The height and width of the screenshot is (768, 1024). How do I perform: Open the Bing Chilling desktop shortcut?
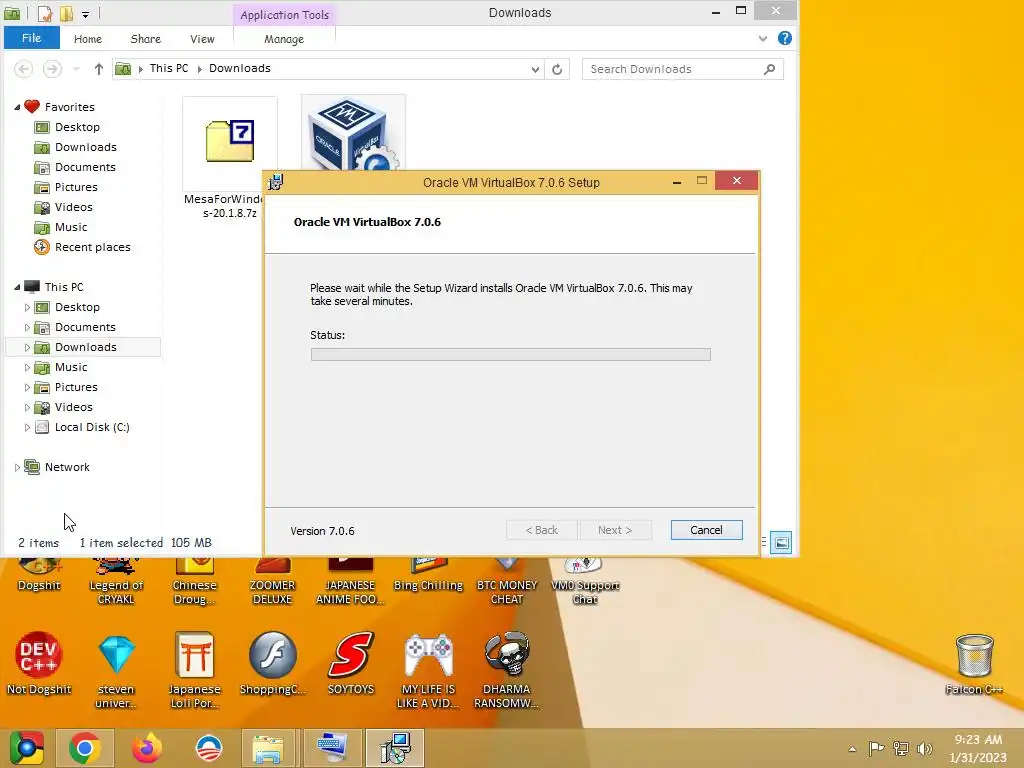pyautogui.click(x=428, y=576)
